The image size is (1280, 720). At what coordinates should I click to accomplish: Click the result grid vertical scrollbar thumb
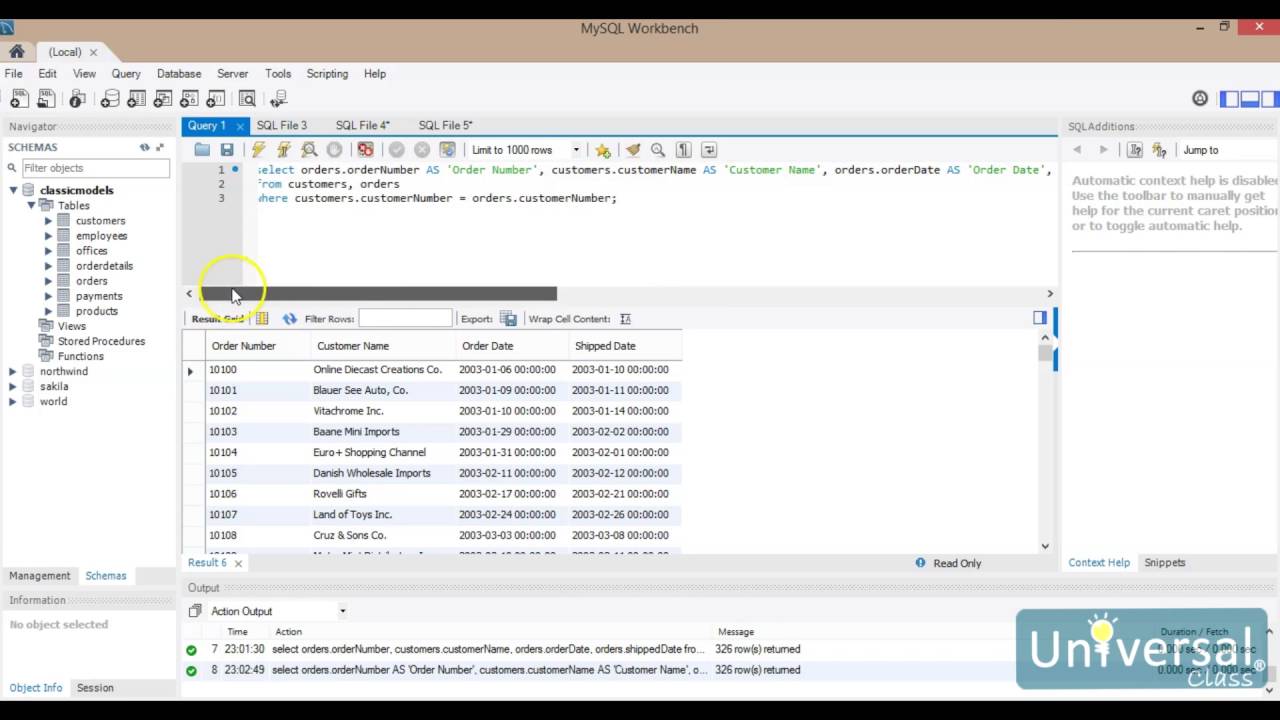pyautogui.click(x=1045, y=353)
